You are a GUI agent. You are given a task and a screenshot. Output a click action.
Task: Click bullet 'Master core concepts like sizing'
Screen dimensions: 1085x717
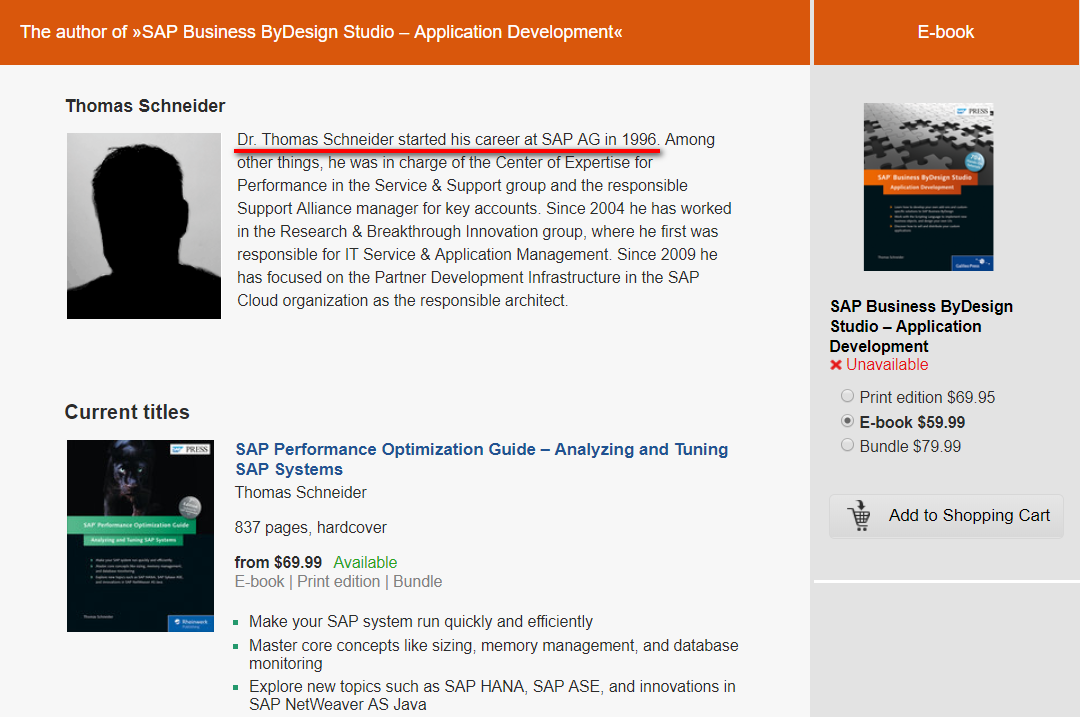(493, 654)
